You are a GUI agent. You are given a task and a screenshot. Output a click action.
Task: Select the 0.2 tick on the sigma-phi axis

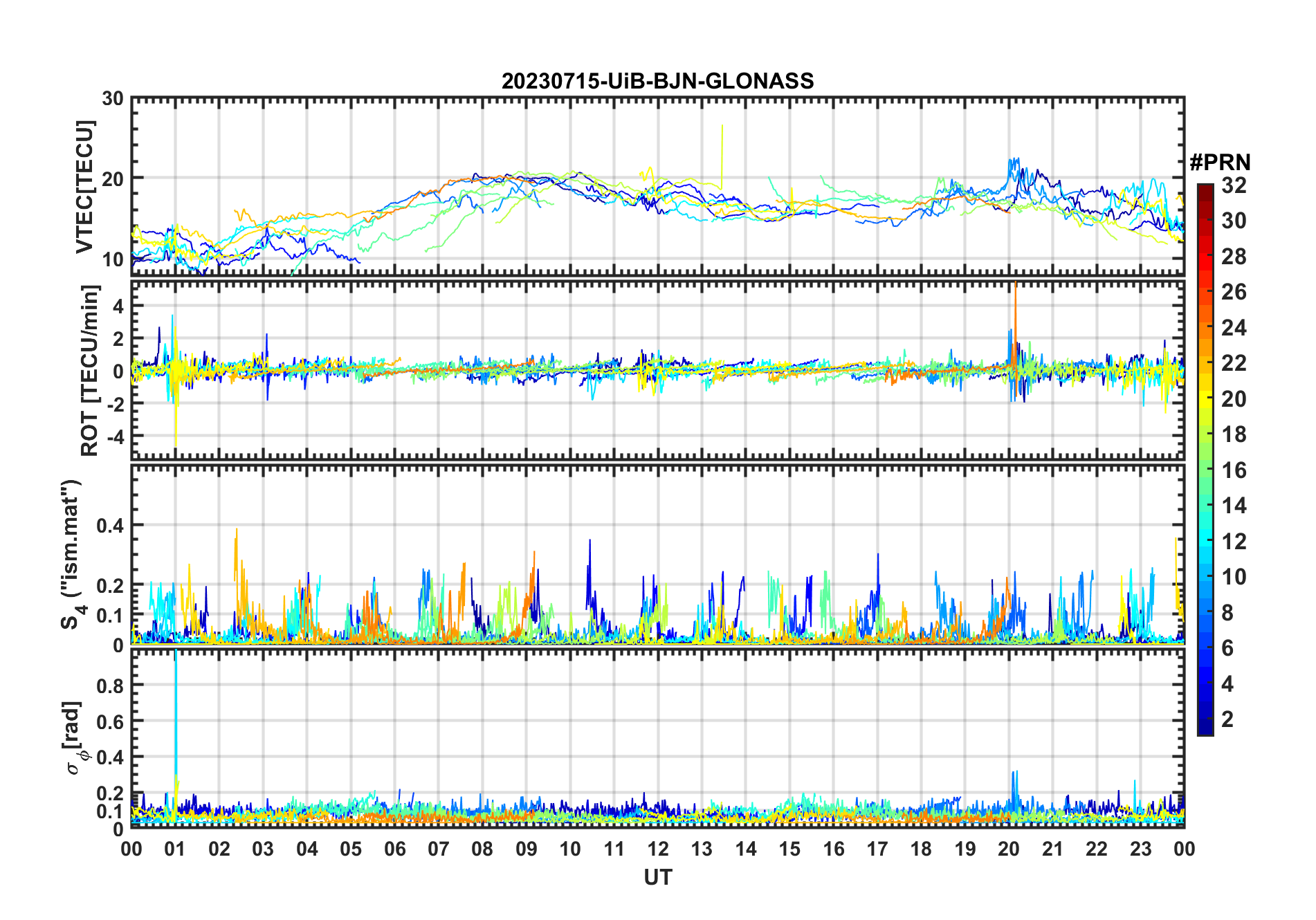(x=110, y=793)
